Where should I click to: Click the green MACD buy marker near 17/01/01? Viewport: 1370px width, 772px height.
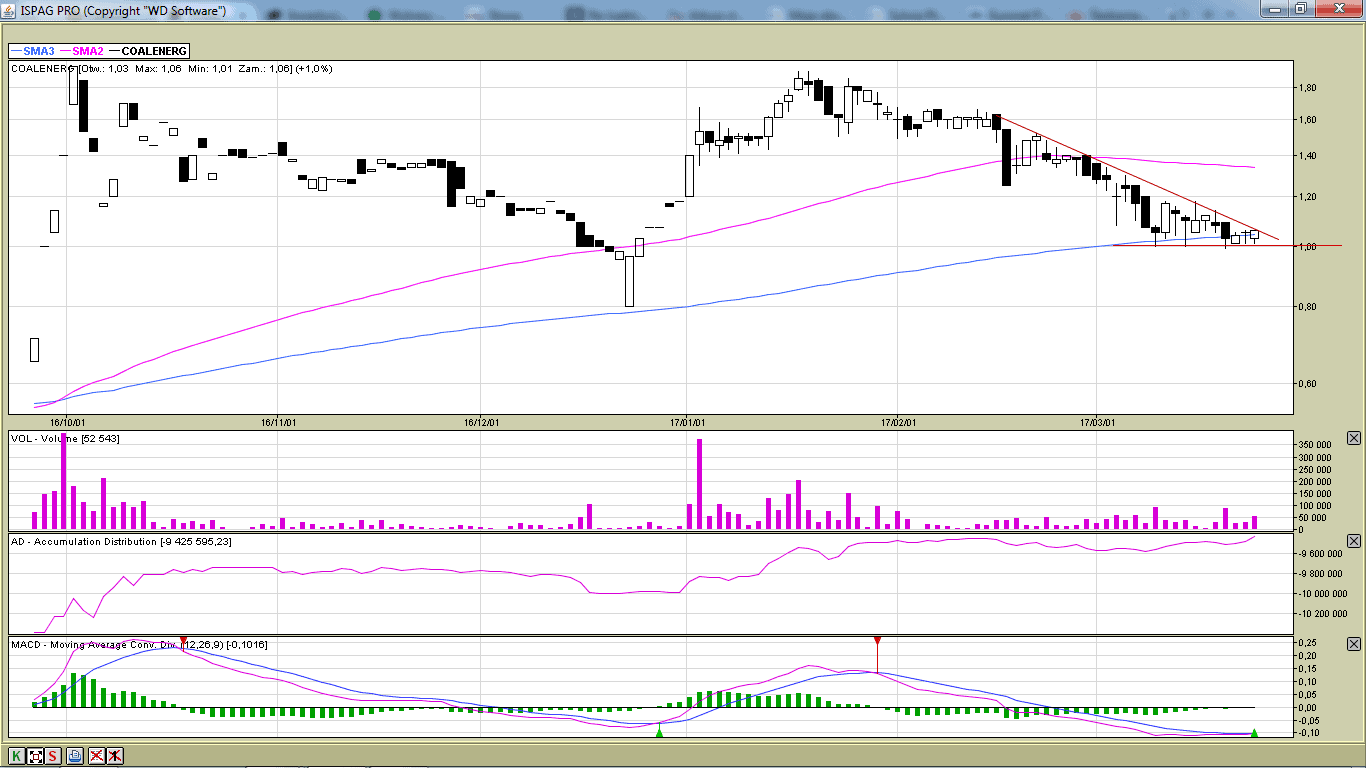point(659,733)
